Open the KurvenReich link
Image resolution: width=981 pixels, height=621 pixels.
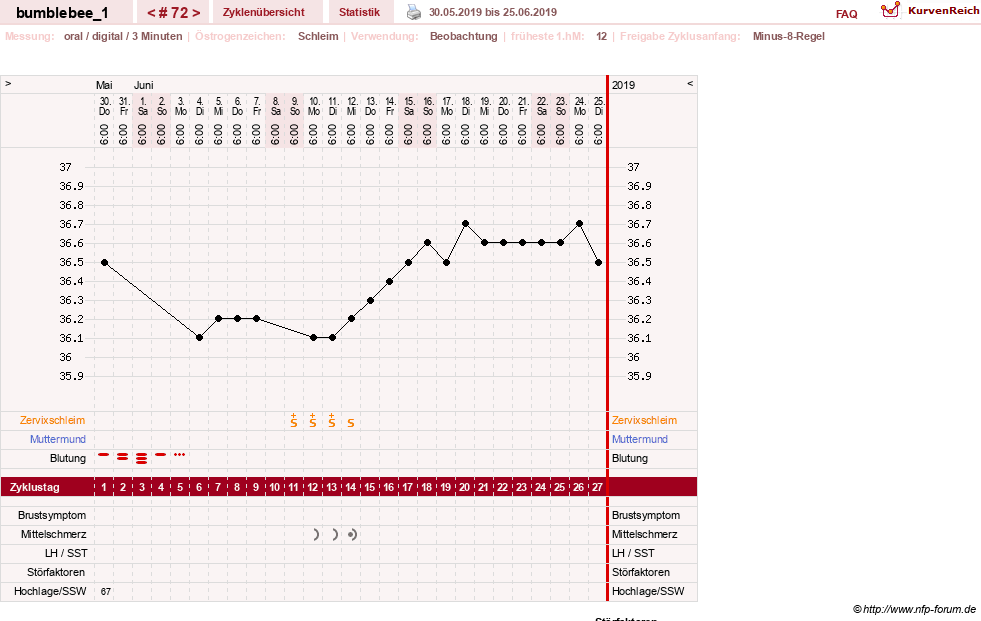pyautogui.click(x=943, y=11)
